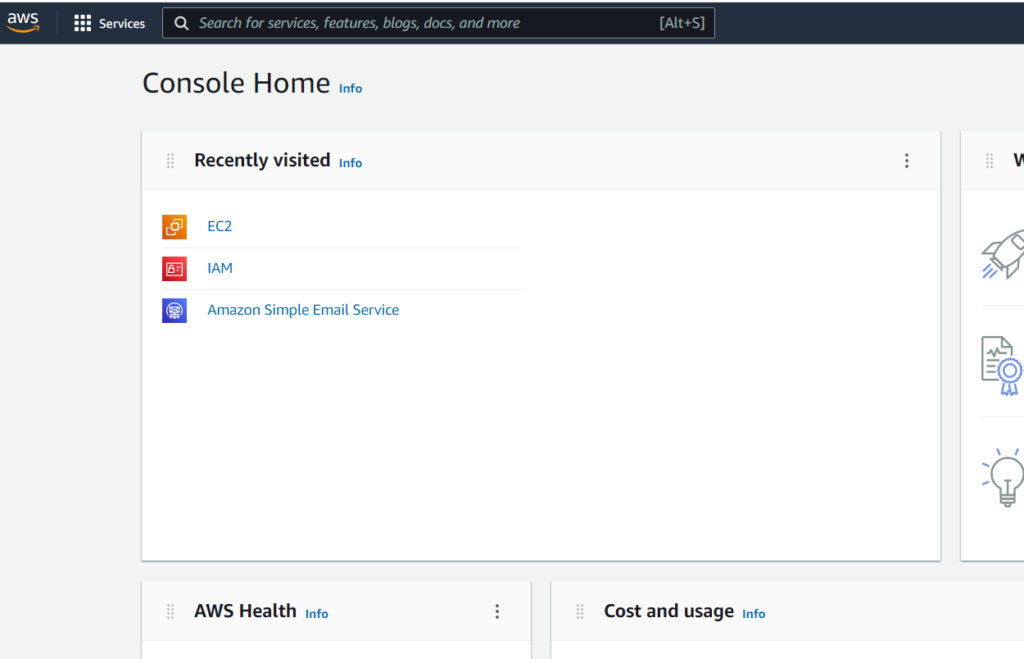Open Info link beside Cost and usage

(x=754, y=614)
